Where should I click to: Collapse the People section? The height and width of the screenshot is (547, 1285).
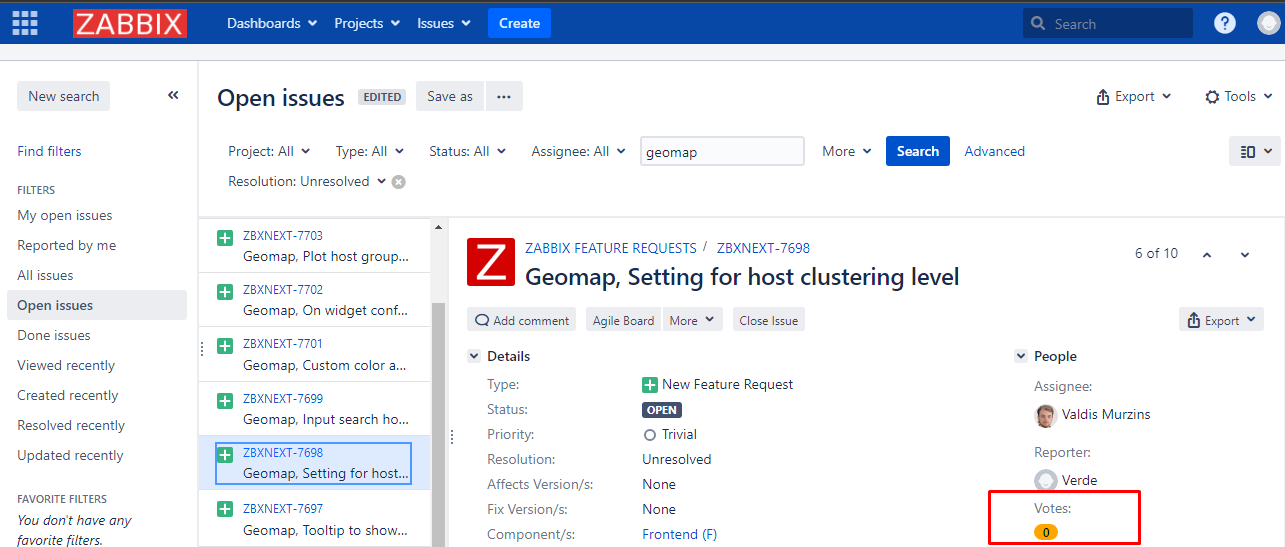tap(1020, 356)
